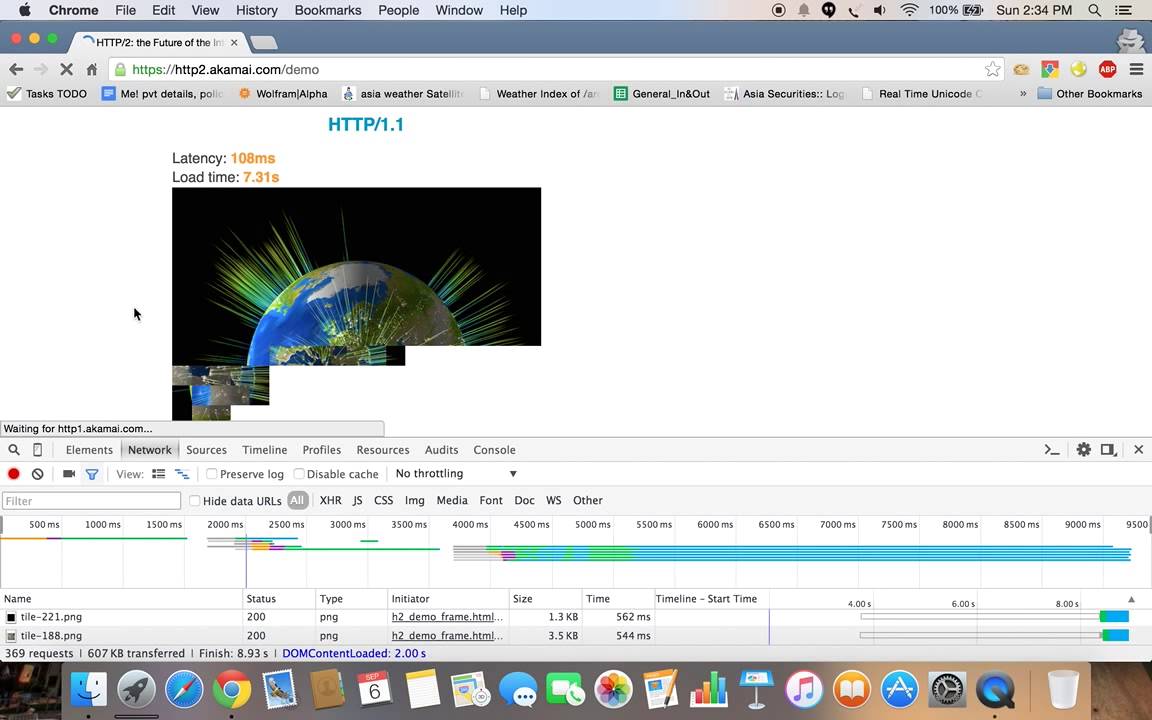Open DevTools search magnifier
The width and height of the screenshot is (1152, 720).
point(14,450)
